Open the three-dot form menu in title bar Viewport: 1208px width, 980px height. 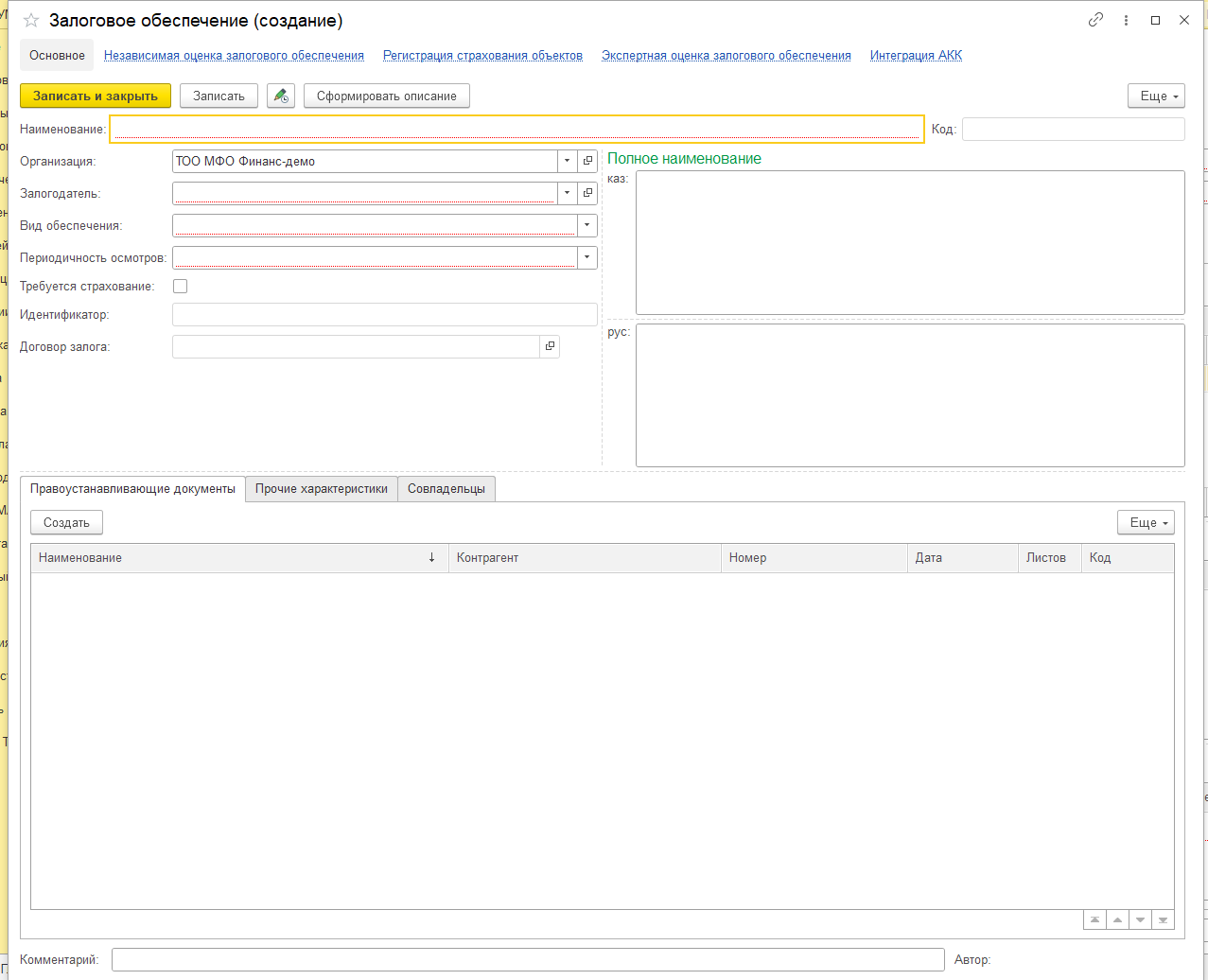tap(1126, 20)
